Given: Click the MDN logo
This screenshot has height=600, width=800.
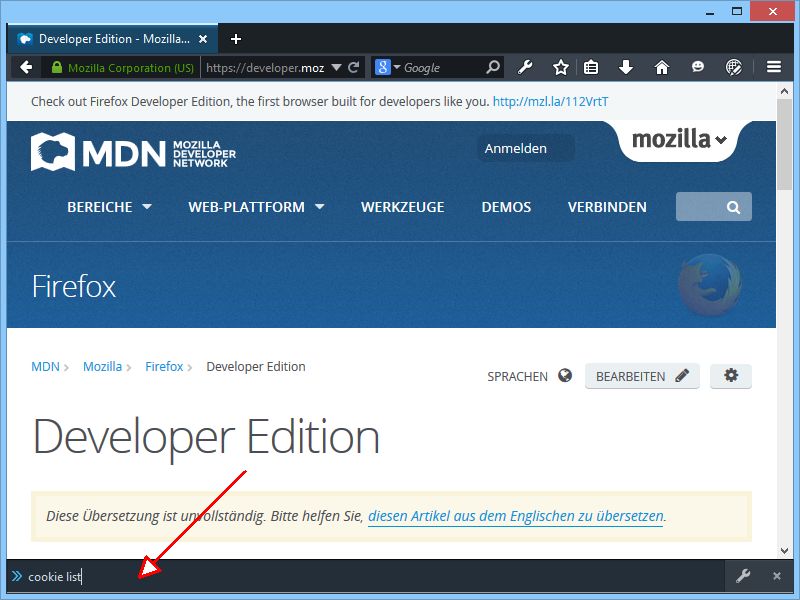Looking at the screenshot, I should [x=133, y=152].
